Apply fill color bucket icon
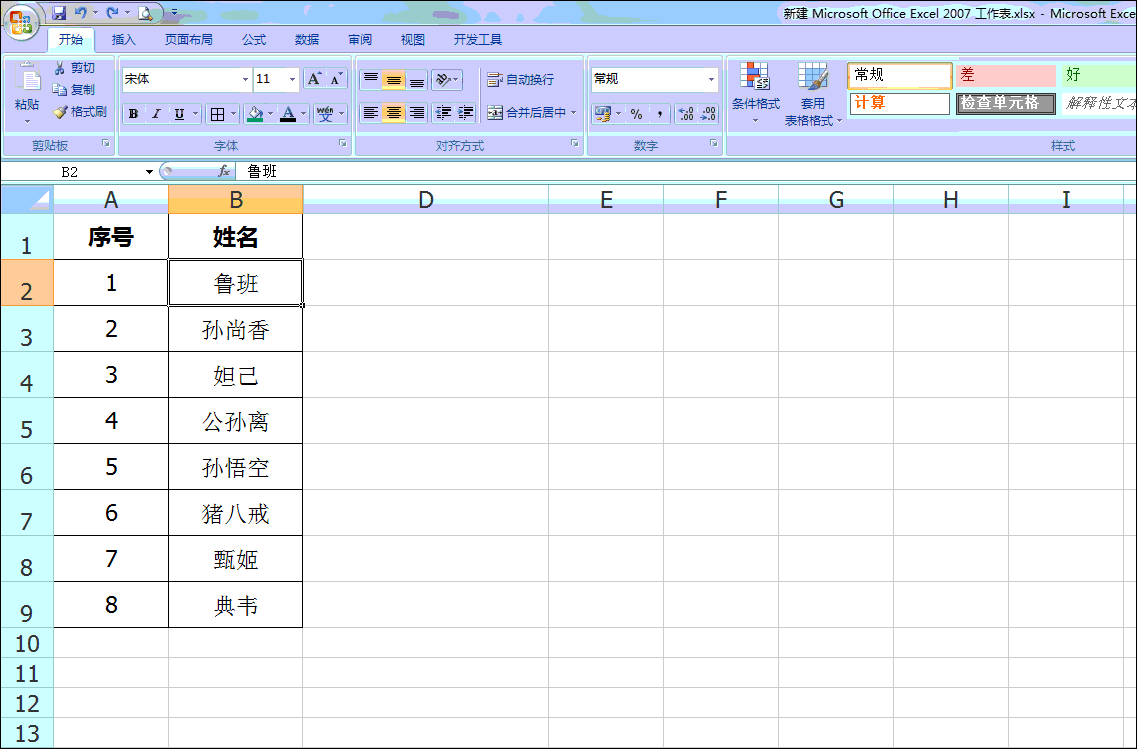 255,114
